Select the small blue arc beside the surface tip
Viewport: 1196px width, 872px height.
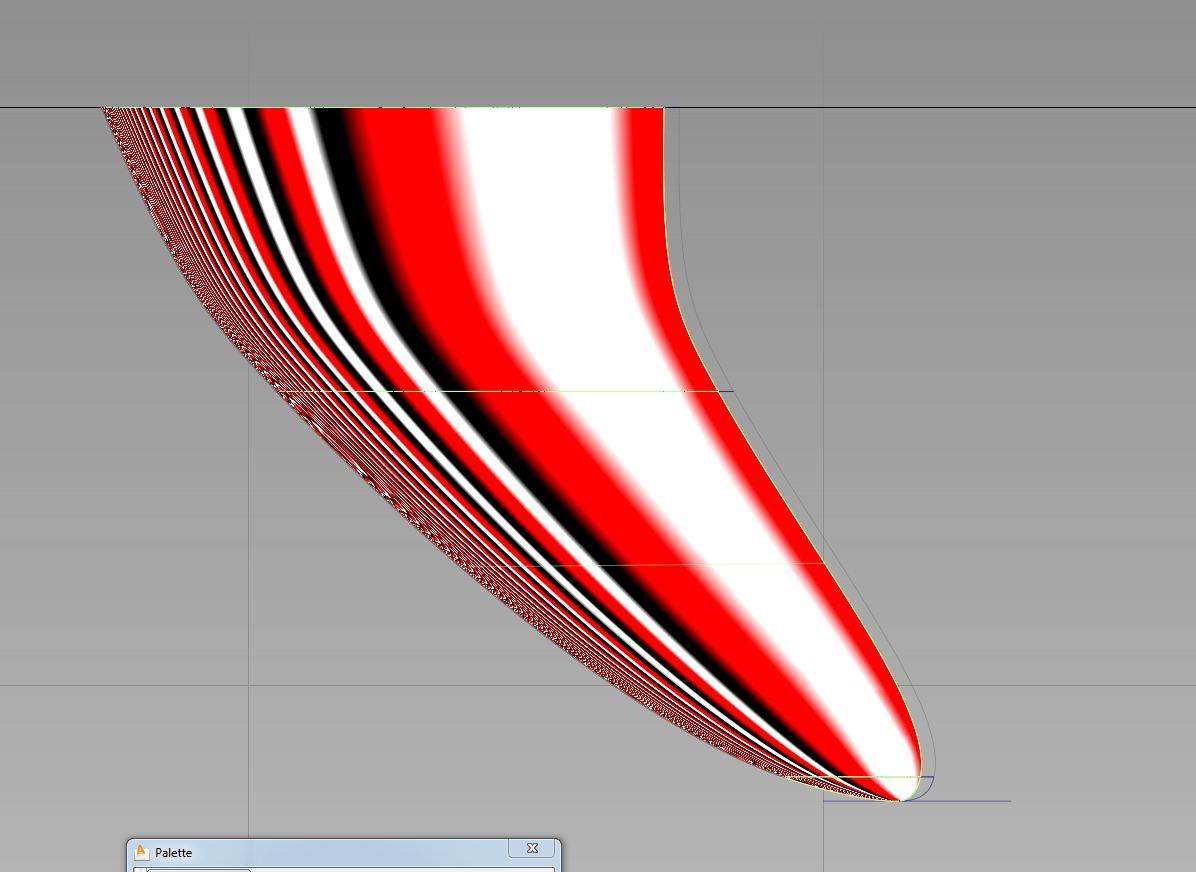tap(927, 789)
